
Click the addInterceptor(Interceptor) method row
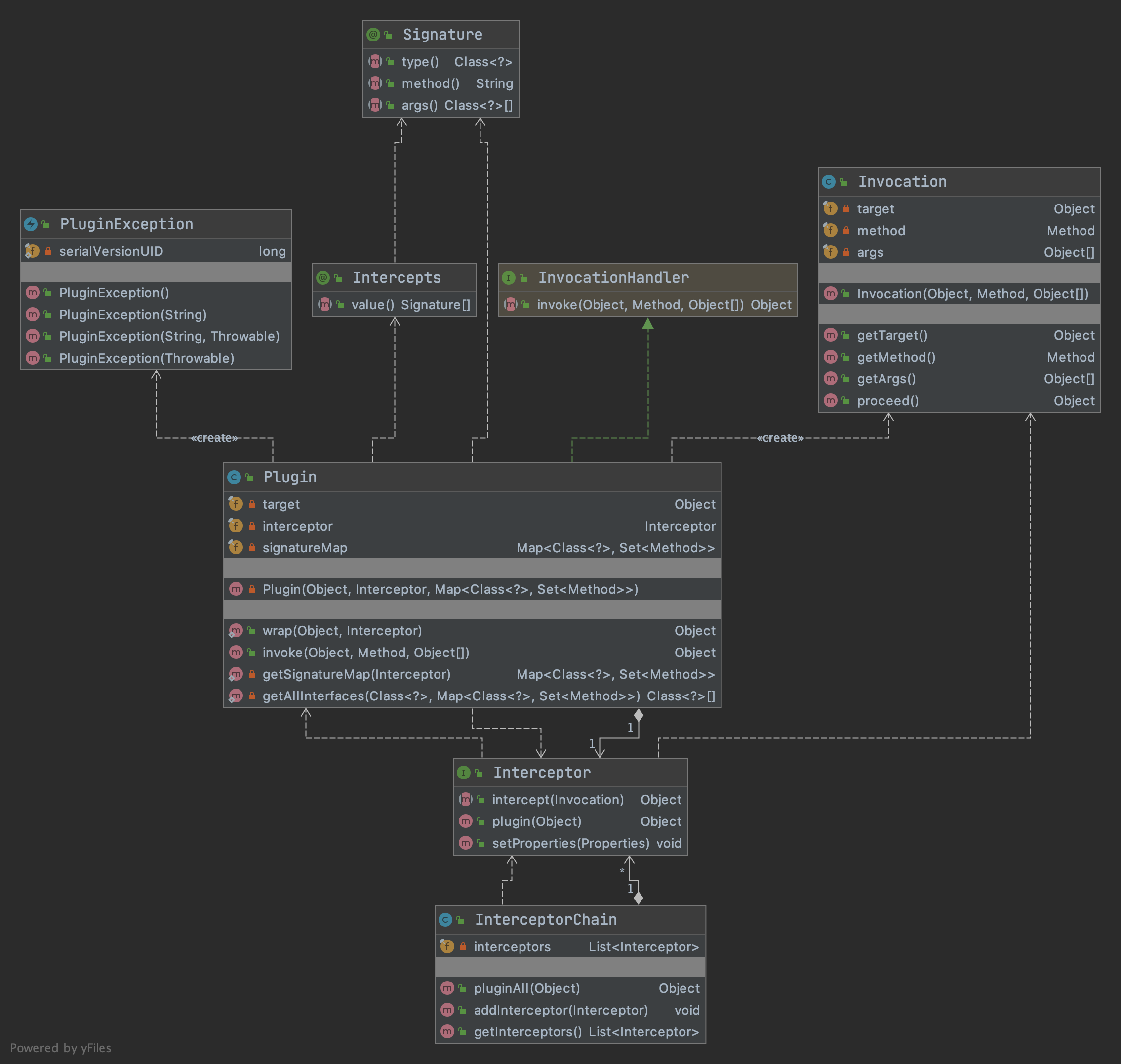570,1010
